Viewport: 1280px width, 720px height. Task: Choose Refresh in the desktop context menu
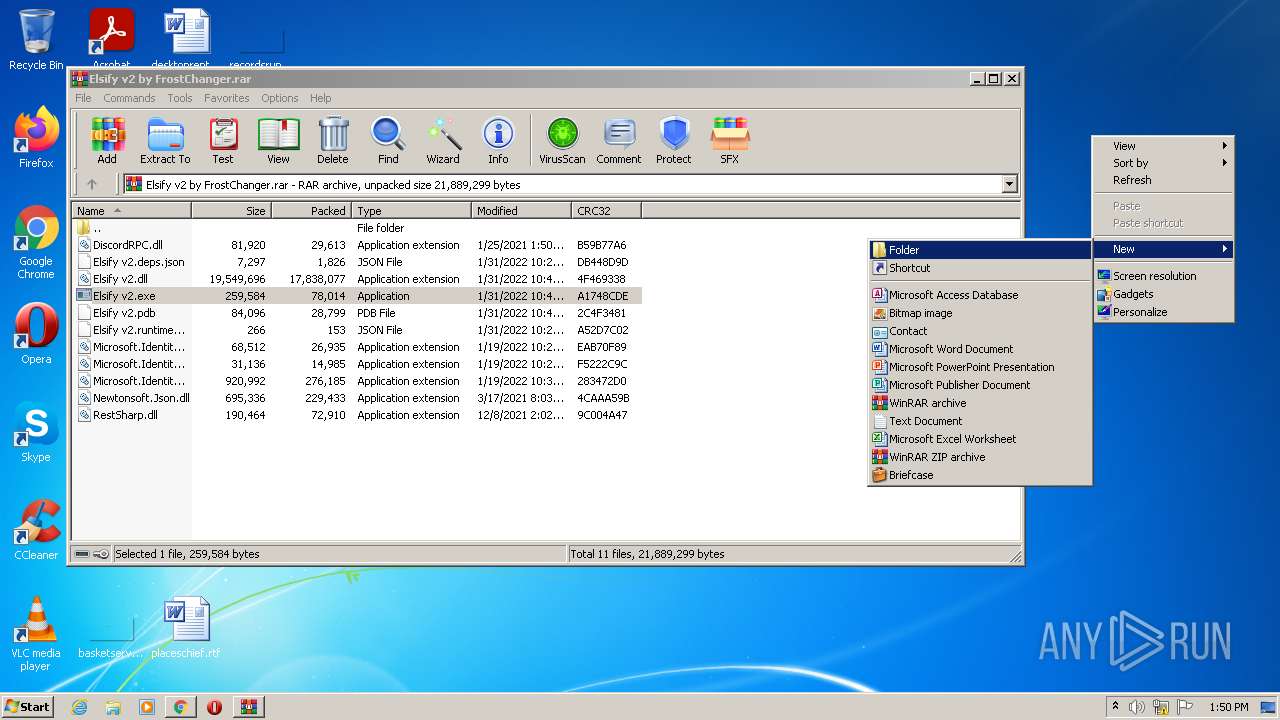point(1163,180)
